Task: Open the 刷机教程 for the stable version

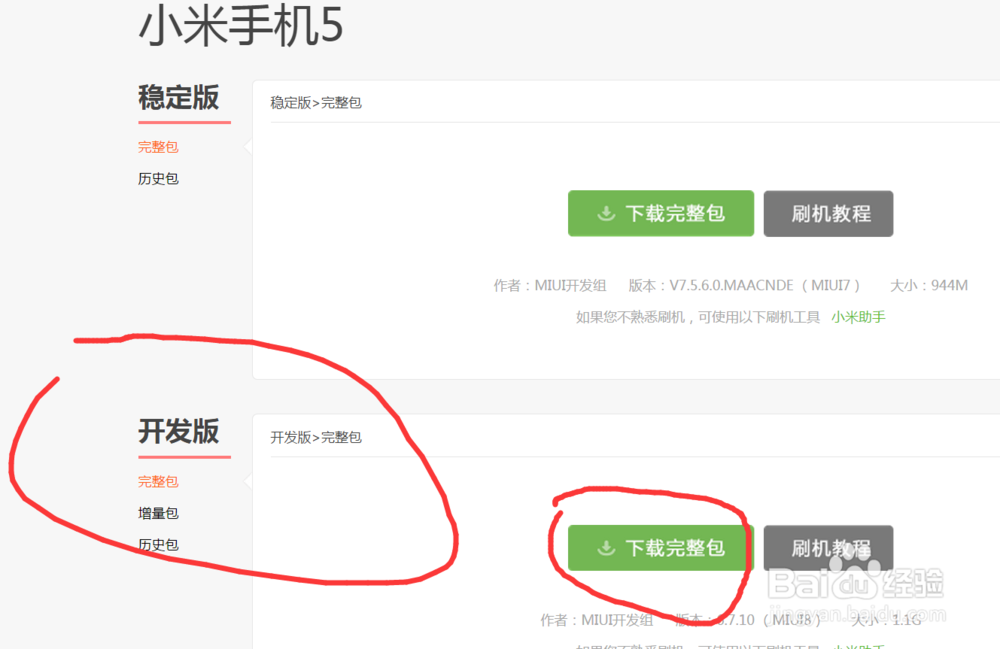Action: [x=828, y=213]
